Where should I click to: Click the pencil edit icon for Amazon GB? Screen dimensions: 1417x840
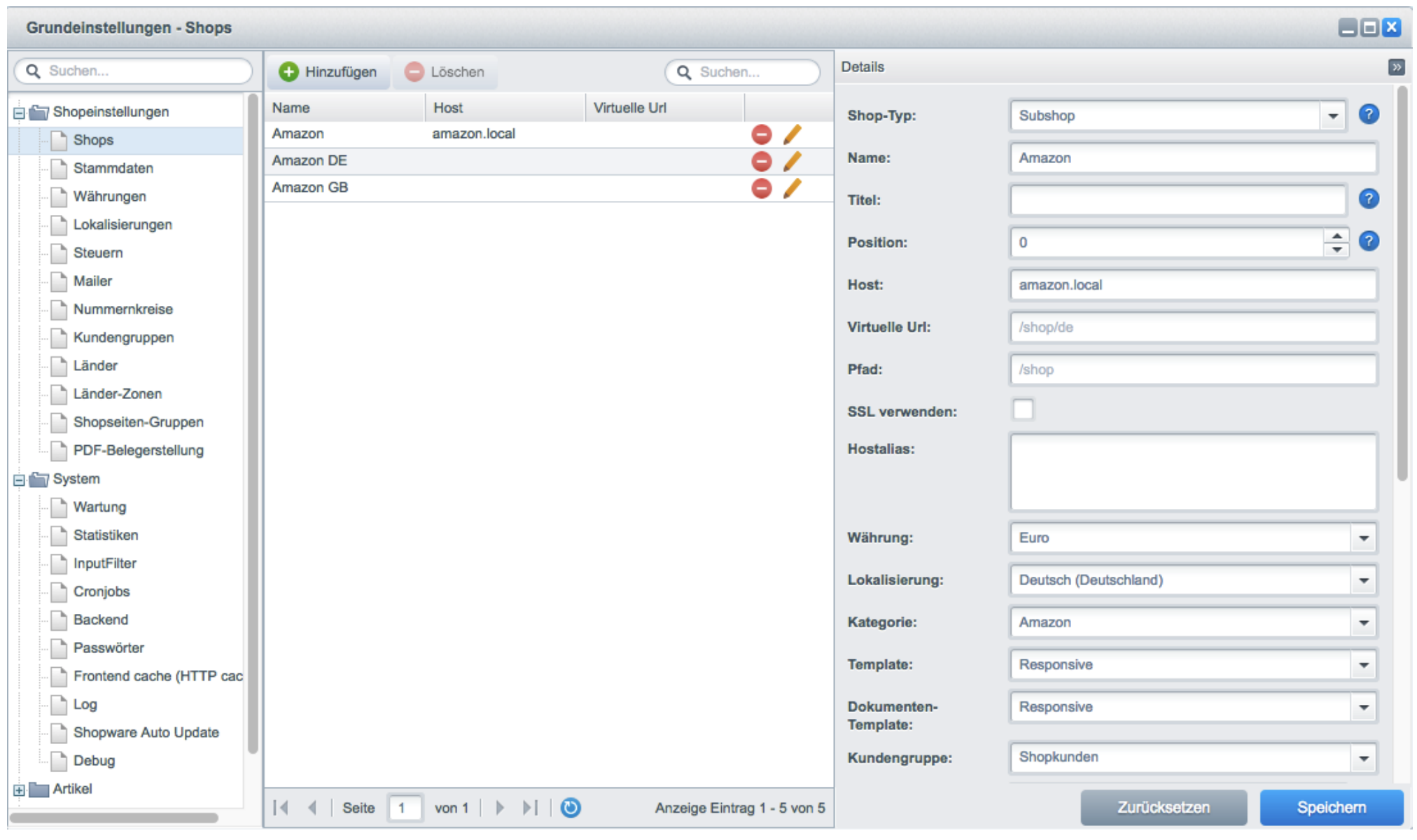point(792,188)
